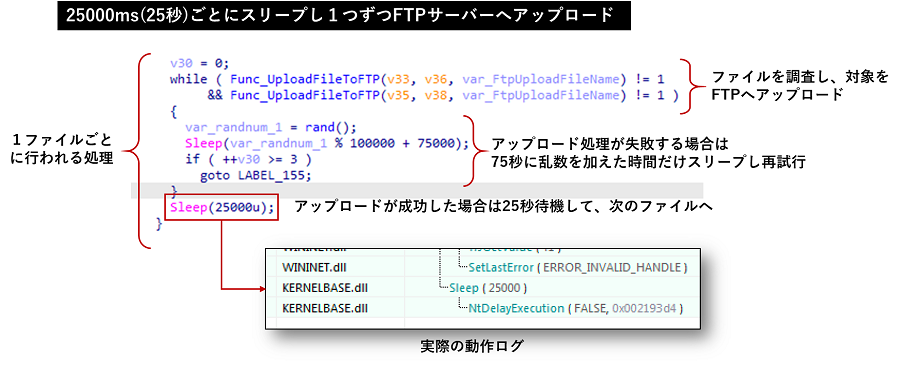
Task: Select the "goto LABEL_155;" statement
Action: (255, 176)
